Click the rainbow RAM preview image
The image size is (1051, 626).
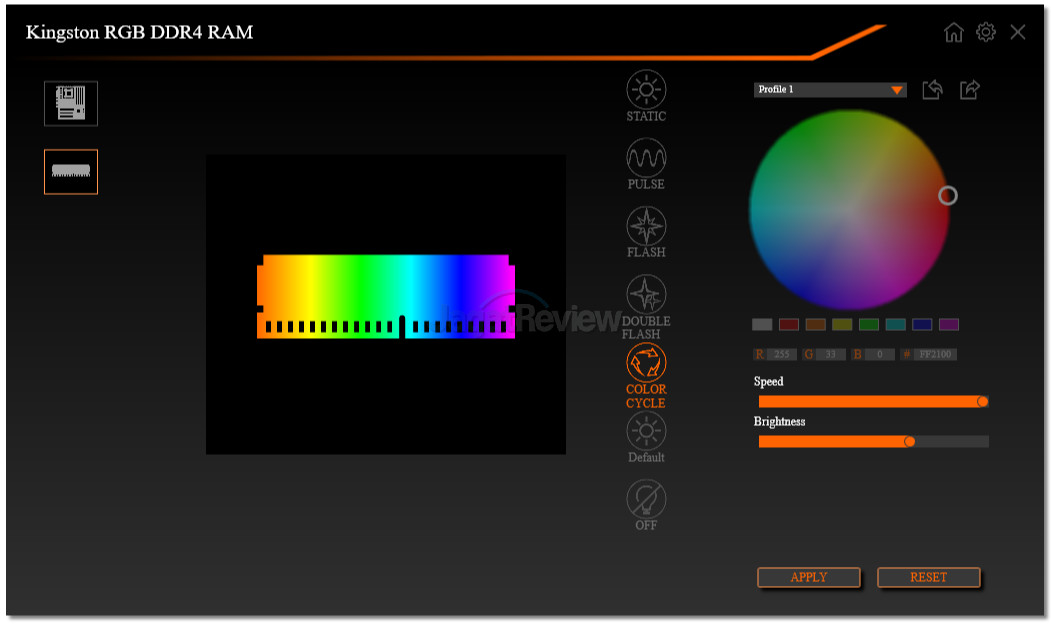coord(386,296)
